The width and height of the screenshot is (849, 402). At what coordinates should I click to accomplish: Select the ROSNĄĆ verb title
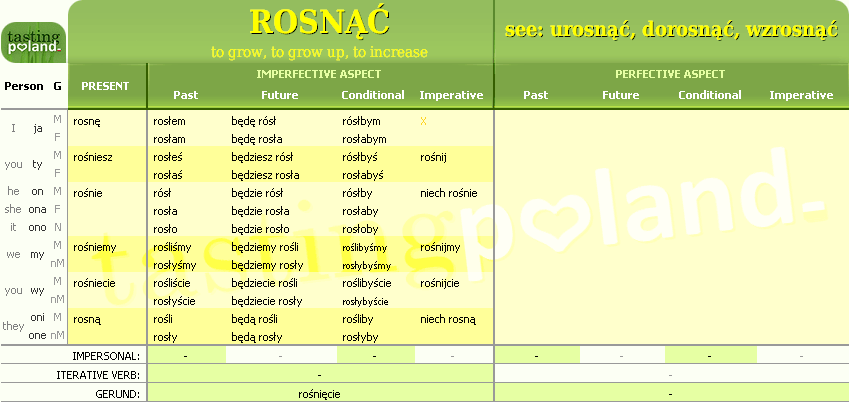pos(319,23)
